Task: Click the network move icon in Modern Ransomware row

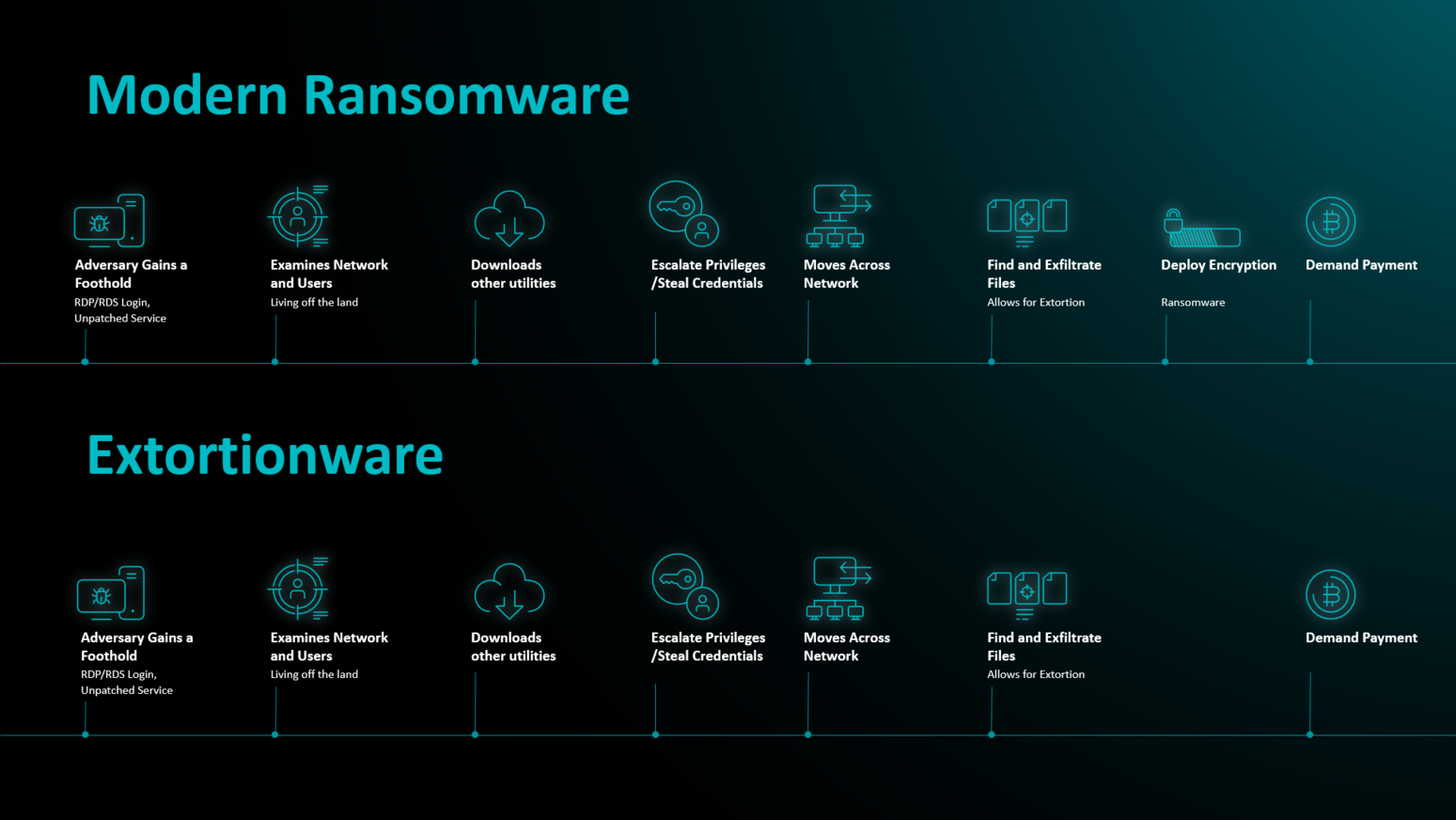Action: coord(839,216)
